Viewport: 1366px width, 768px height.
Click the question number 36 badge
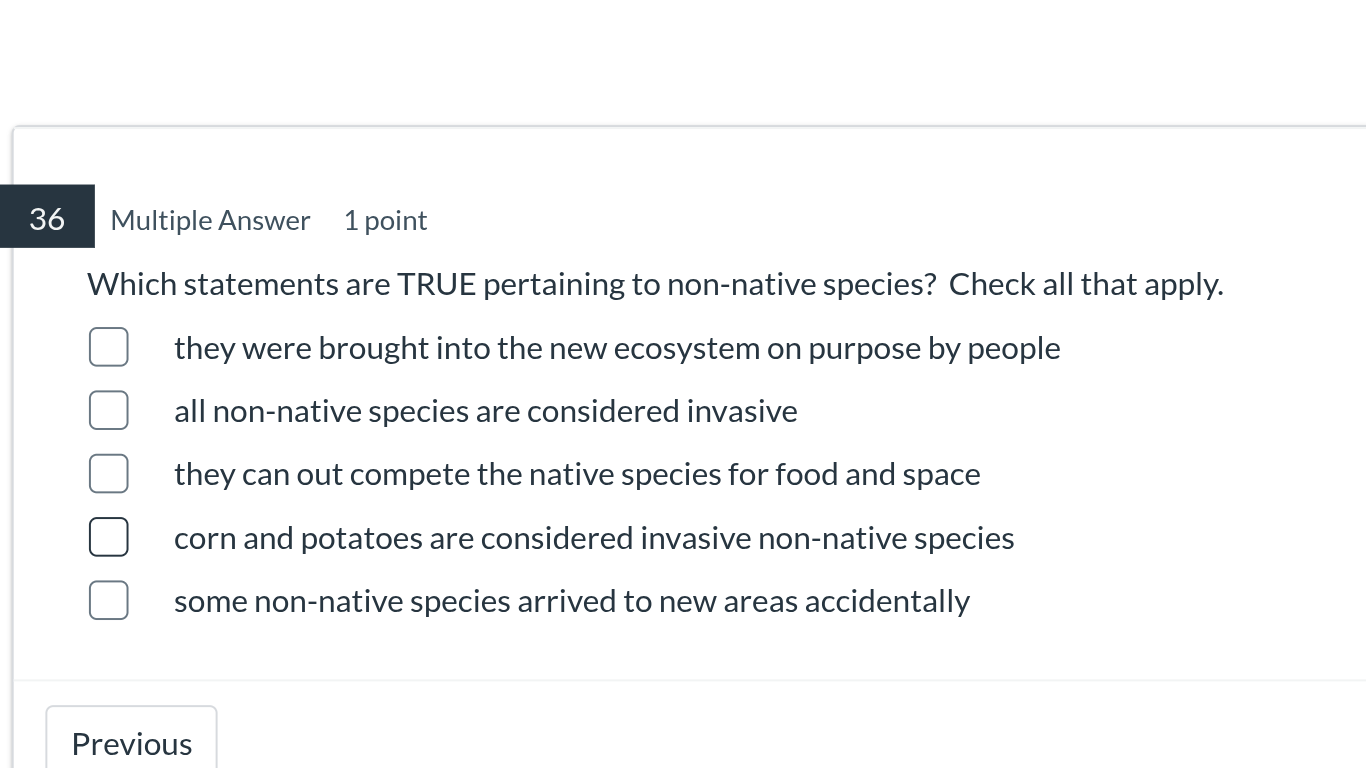pyautogui.click(x=47, y=218)
